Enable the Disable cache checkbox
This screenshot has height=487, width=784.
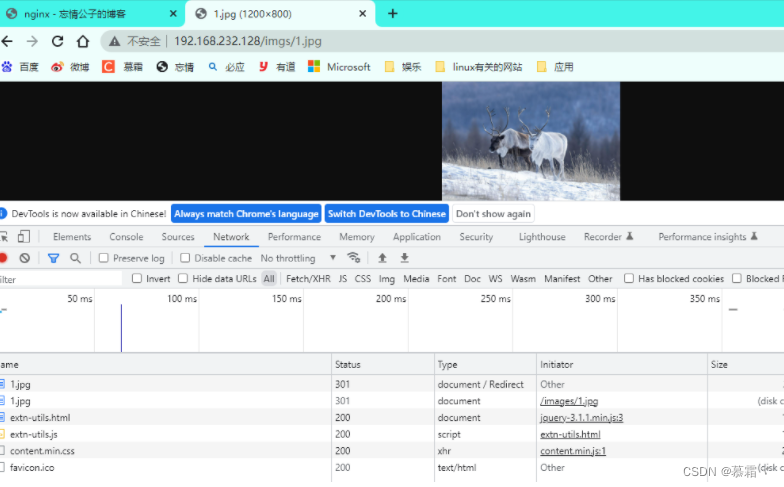[x=185, y=258]
